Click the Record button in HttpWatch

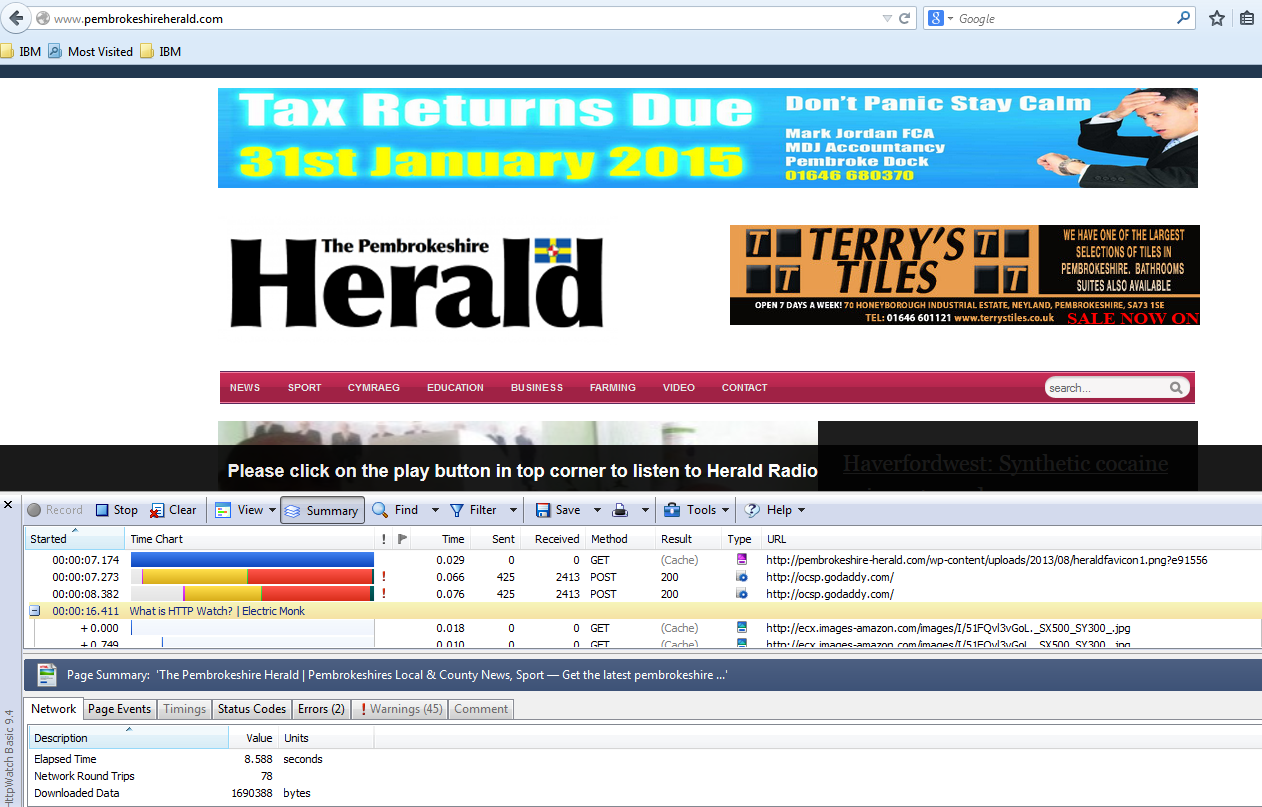(55, 510)
